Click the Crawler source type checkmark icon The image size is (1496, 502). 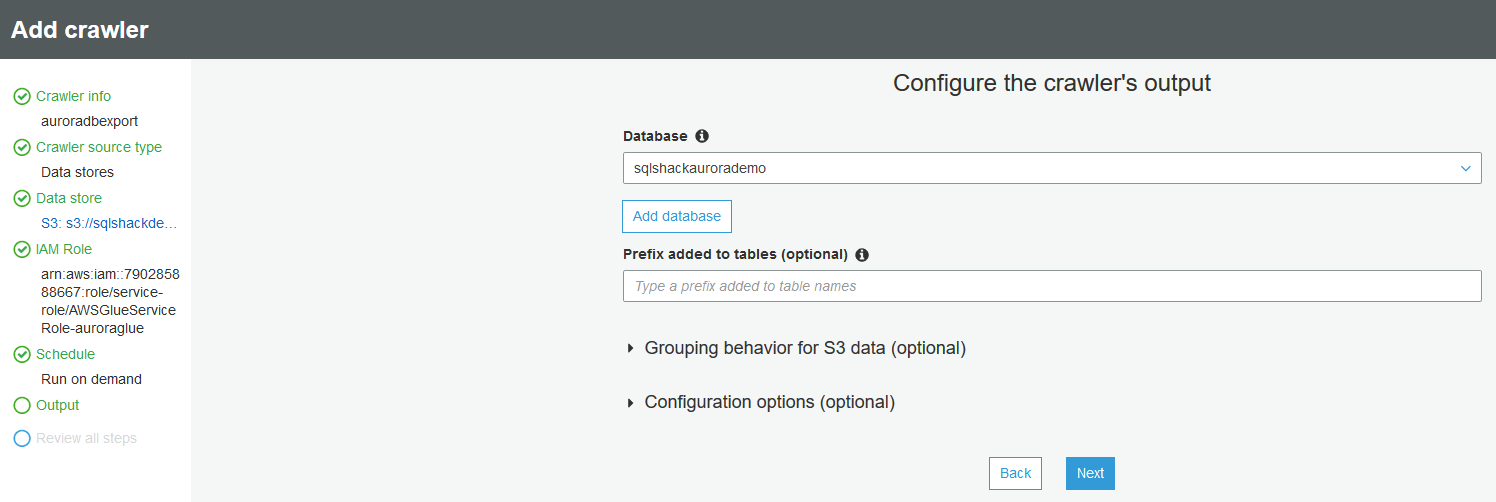pyautogui.click(x=22, y=148)
